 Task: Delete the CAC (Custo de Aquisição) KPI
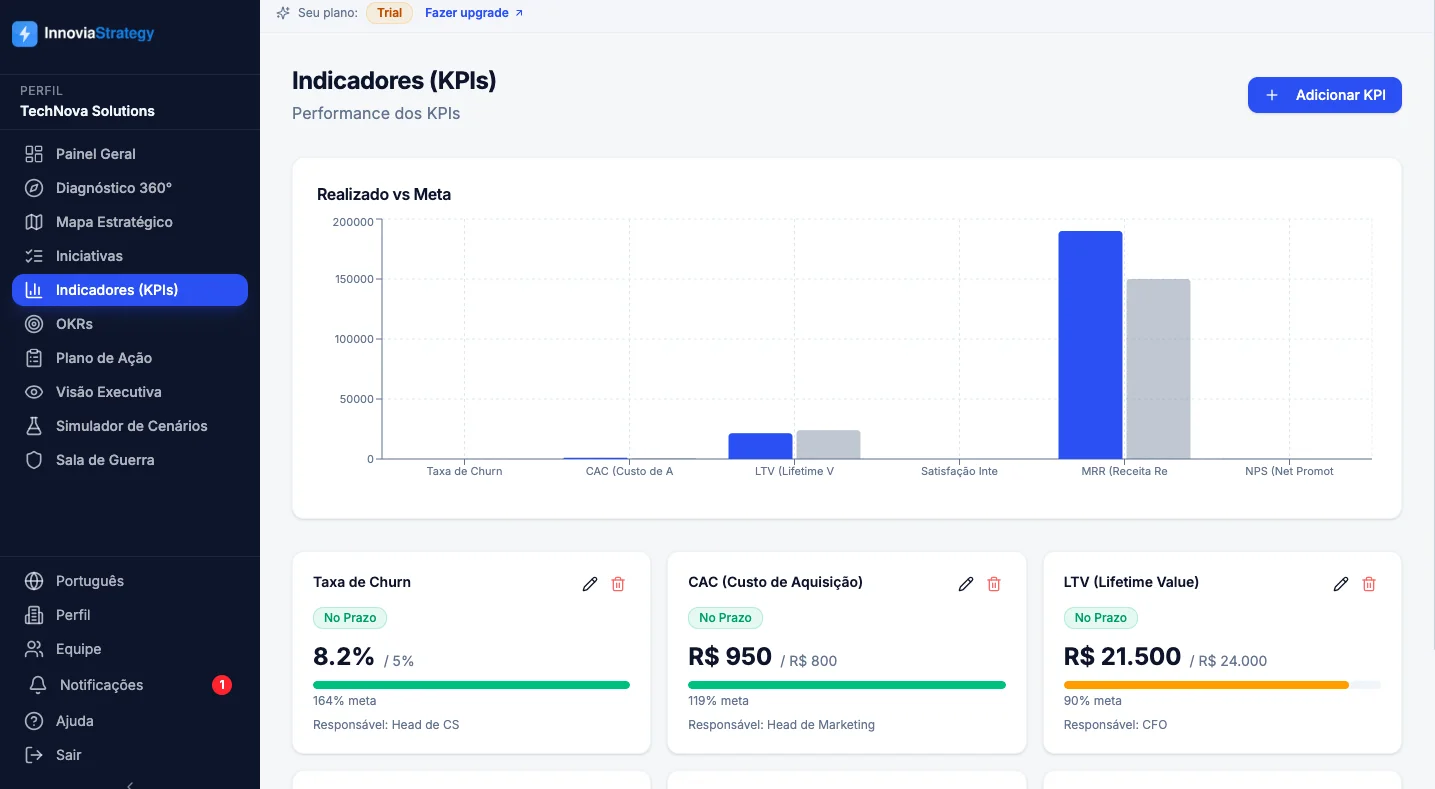pyautogui.click(x=994, y=584)
